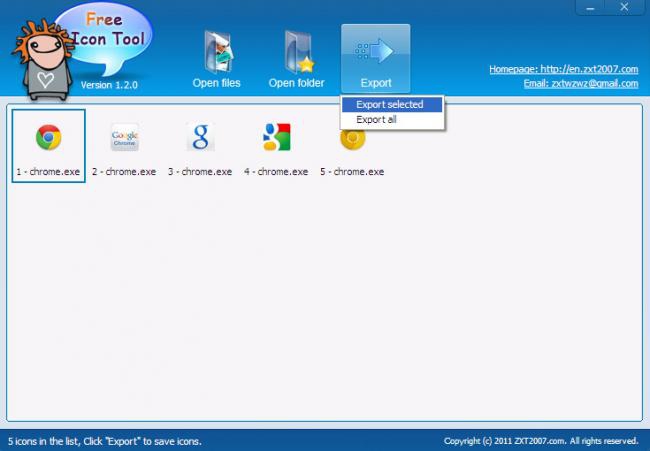Choose Export selected from the menu
Image resolution: width=650 pixels, height=451 pixels.
click(x=392, y=104)
